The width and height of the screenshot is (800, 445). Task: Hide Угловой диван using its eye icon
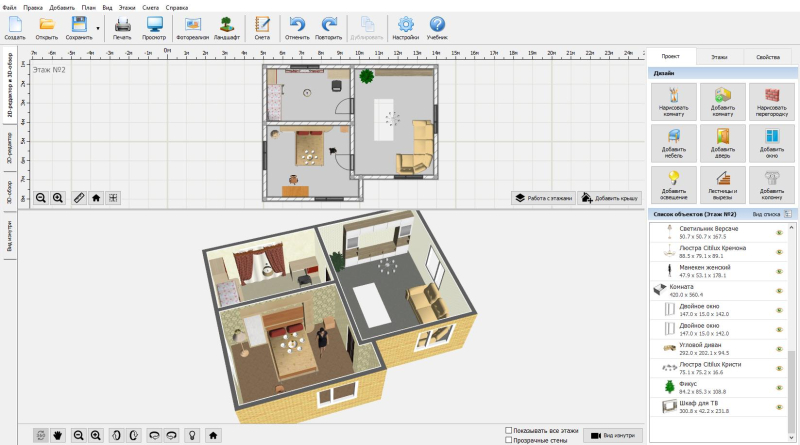(x=778, y=348)
